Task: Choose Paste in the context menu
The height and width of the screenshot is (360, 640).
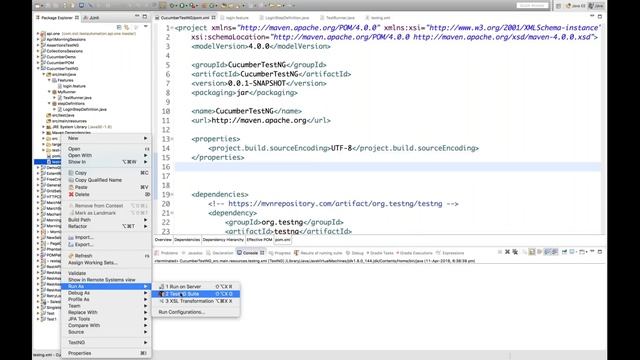Action: (106, 187)
